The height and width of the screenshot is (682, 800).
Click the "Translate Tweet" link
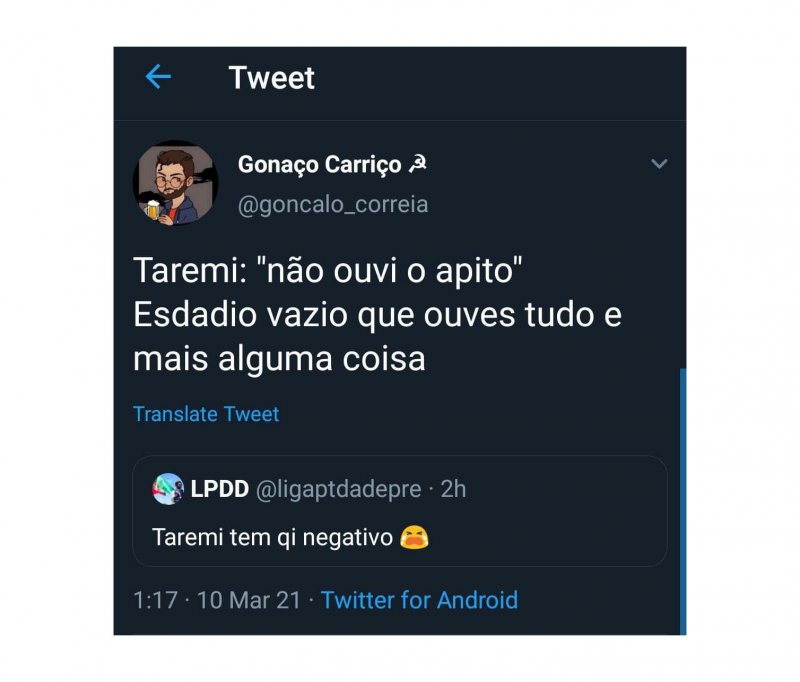(x=206, y=414)
